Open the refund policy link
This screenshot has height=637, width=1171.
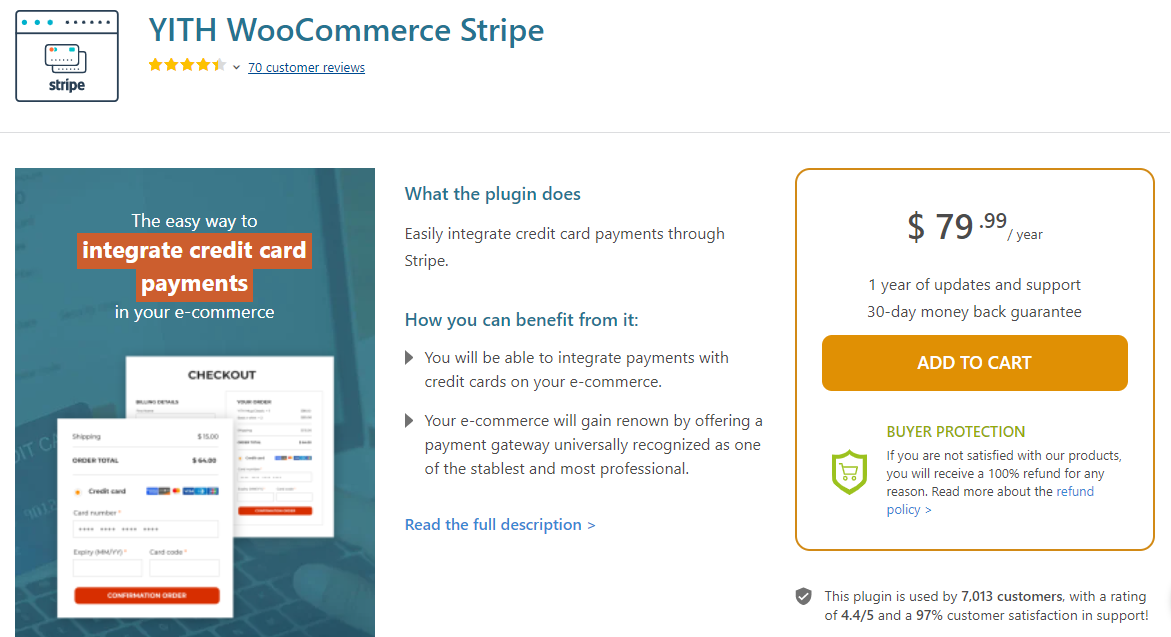pyautogui.click(x=990, y=500)
